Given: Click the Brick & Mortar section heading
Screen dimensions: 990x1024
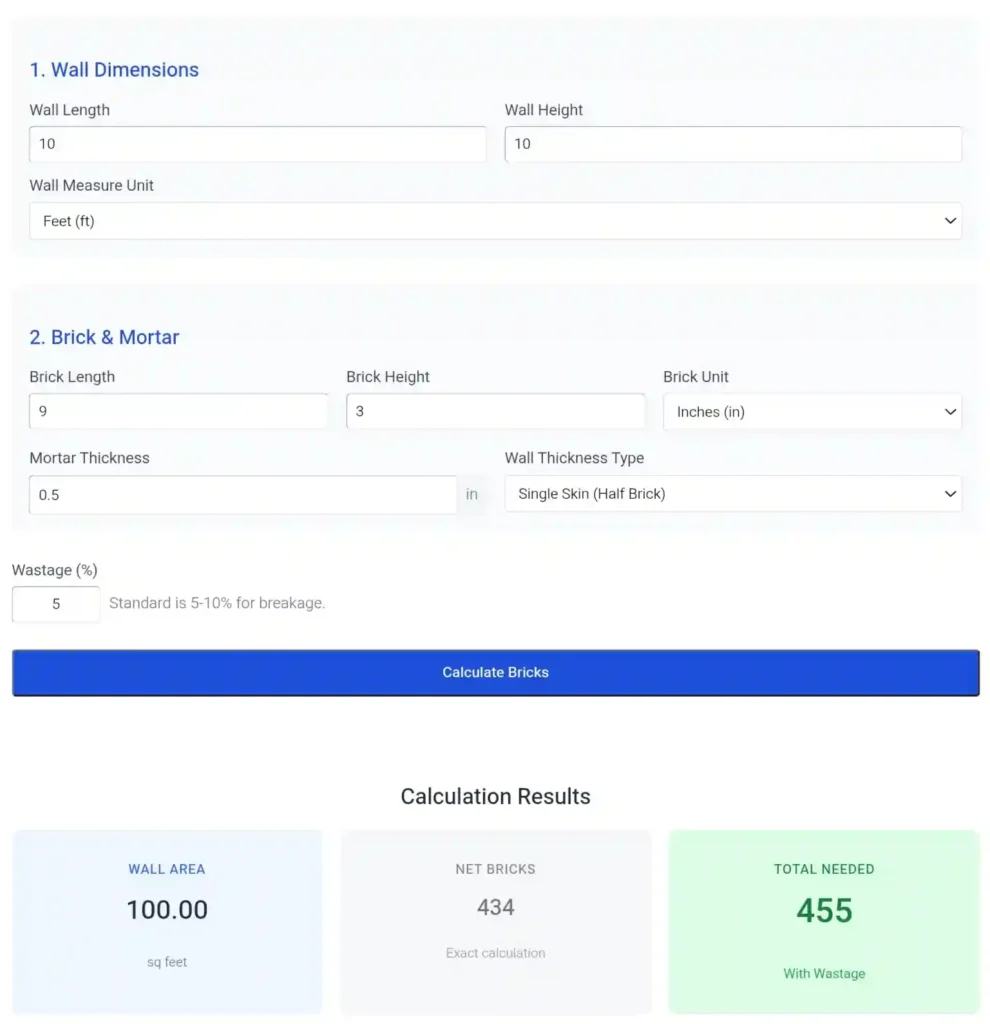Looking at the screenshot, I should (104, 337).
